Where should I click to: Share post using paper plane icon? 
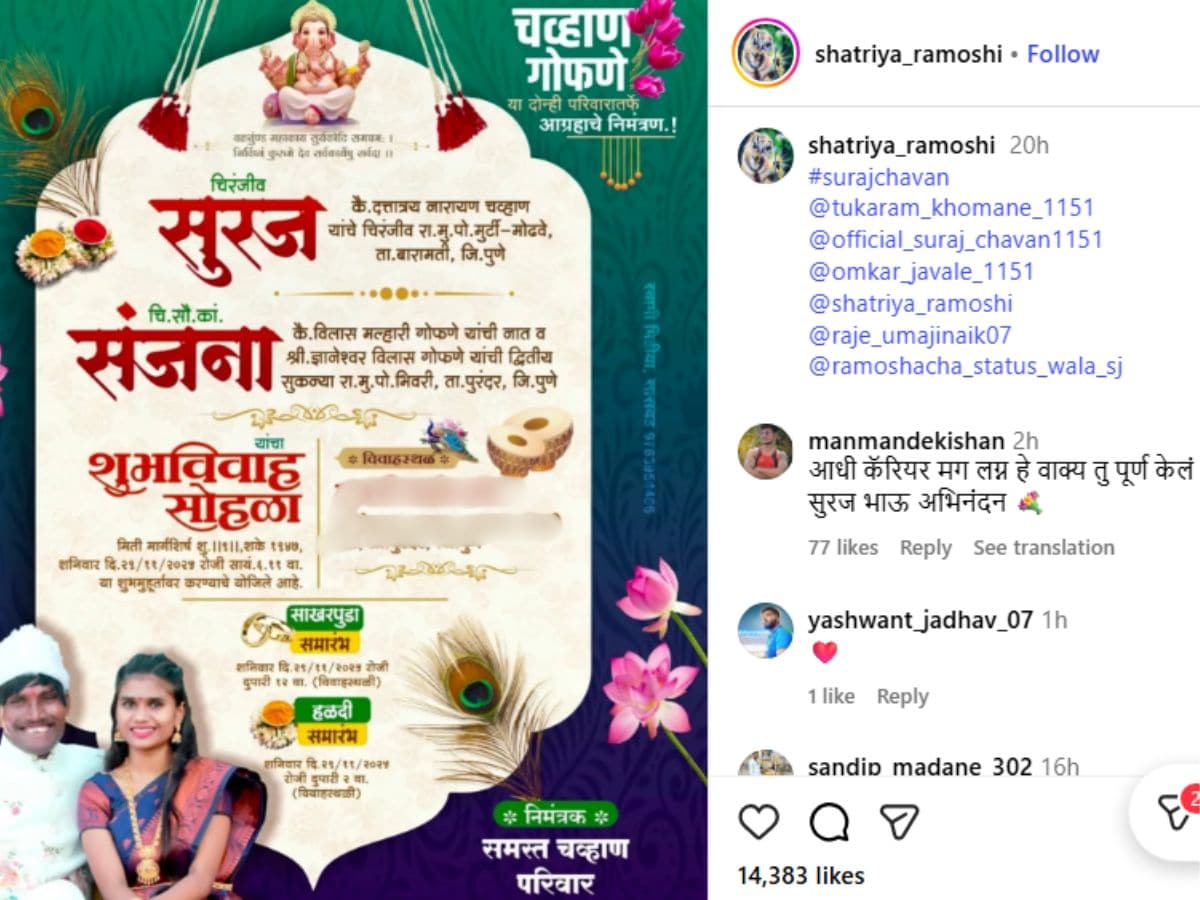tap(899, 822)
